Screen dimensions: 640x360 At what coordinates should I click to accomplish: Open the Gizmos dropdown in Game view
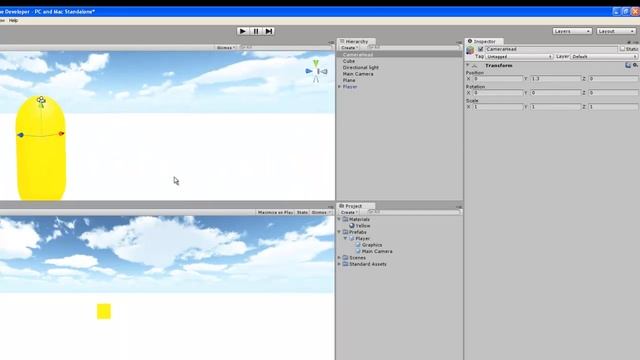[x=321, y=212]
